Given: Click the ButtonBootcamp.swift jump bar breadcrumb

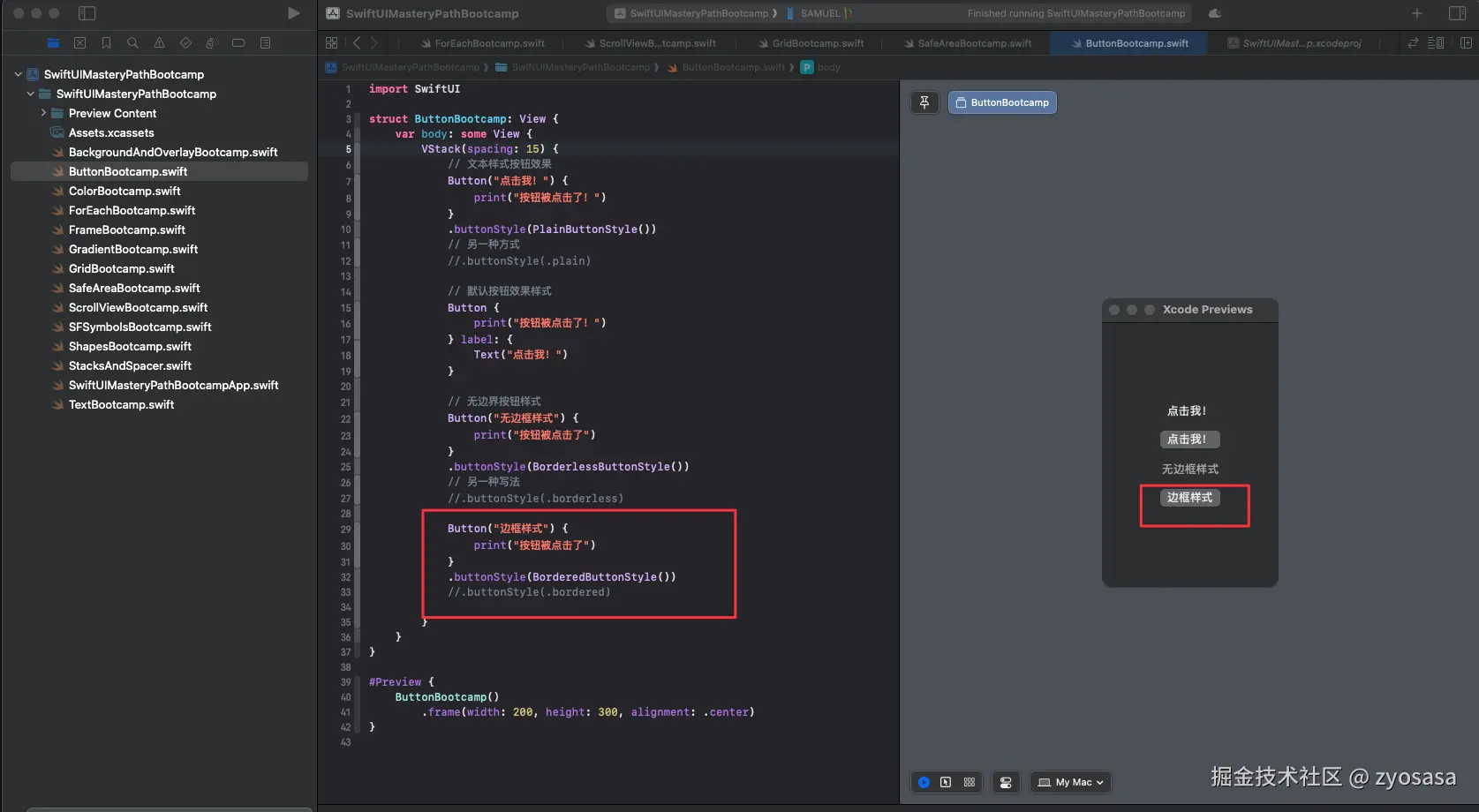Looking at the screenshot, I should tap(726, 67).
